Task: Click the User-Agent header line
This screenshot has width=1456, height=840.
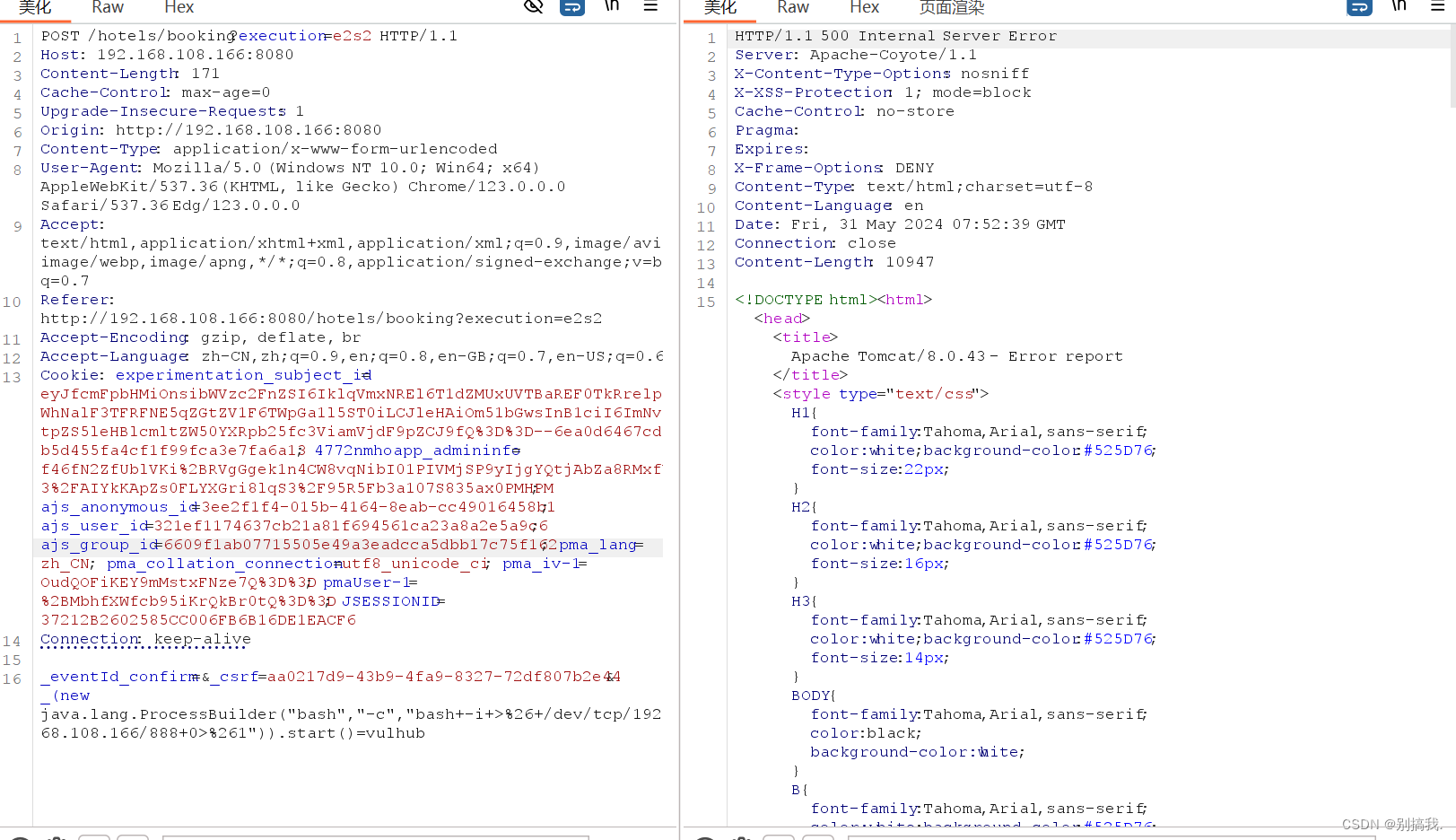Action: pyautogui.click(x=290, y=168)
